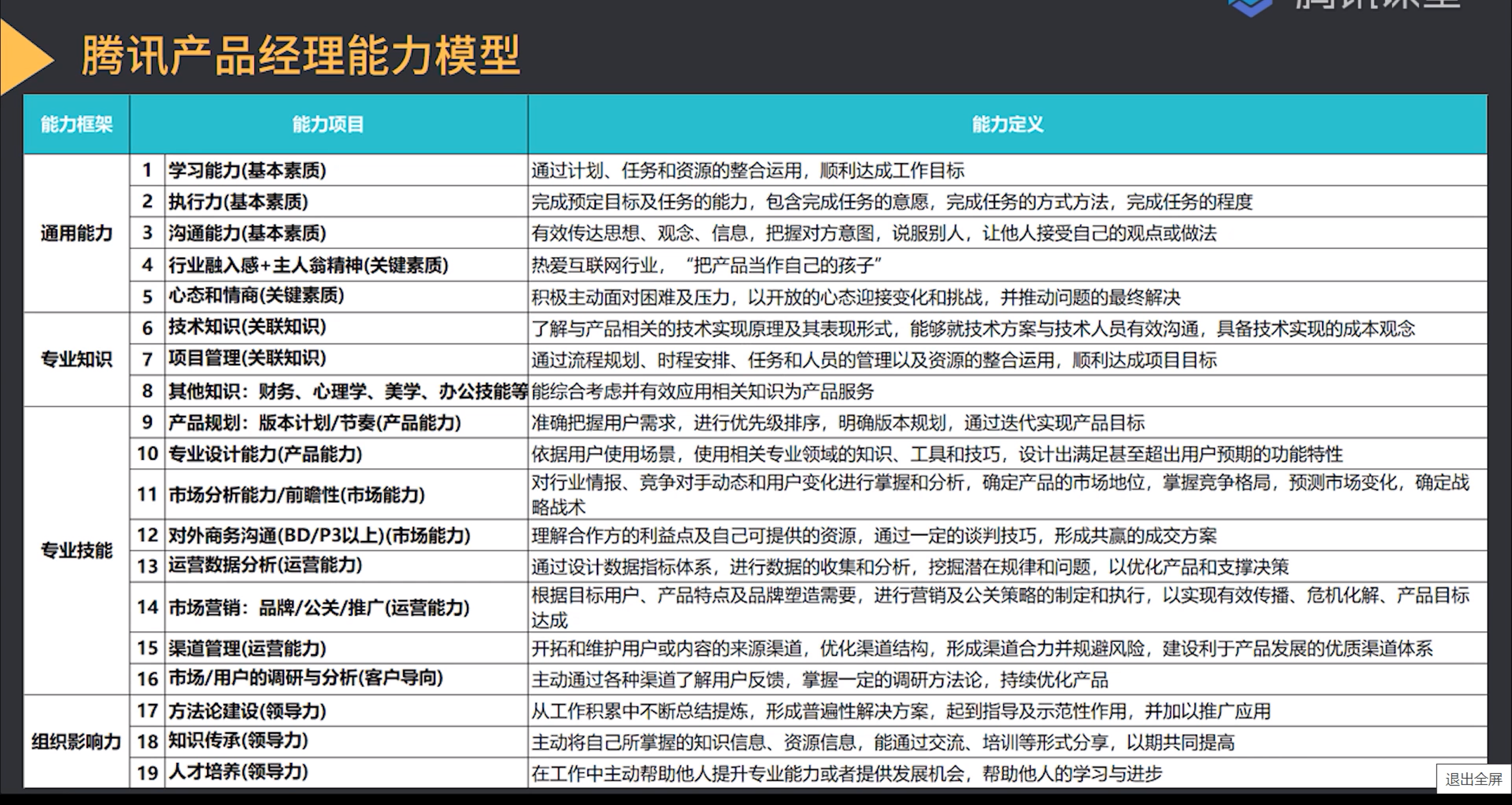Click the 退出全屏 exit fullscreen button

point(1473,779)
